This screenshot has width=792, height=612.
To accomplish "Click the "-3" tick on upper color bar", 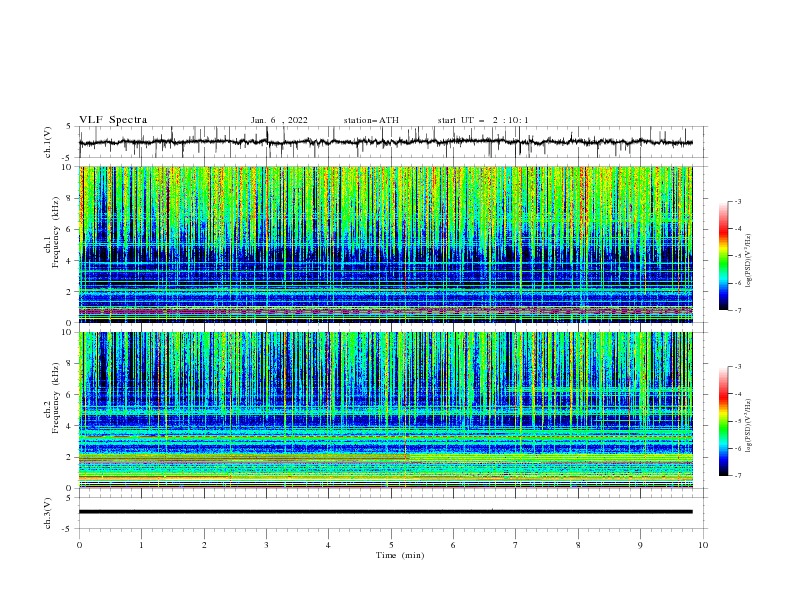I will tap(737, 201).
